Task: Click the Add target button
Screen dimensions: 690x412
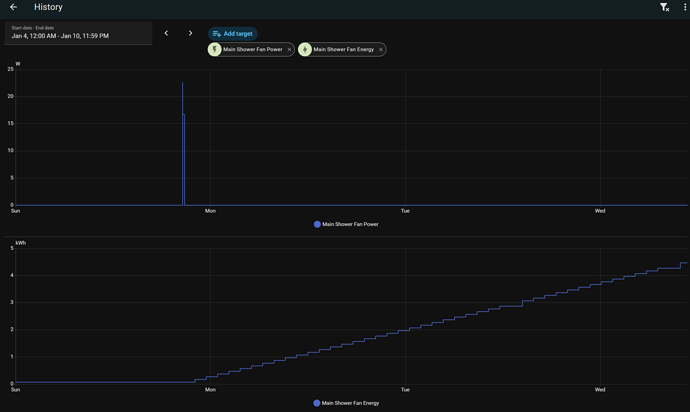Action: point(232,33)
